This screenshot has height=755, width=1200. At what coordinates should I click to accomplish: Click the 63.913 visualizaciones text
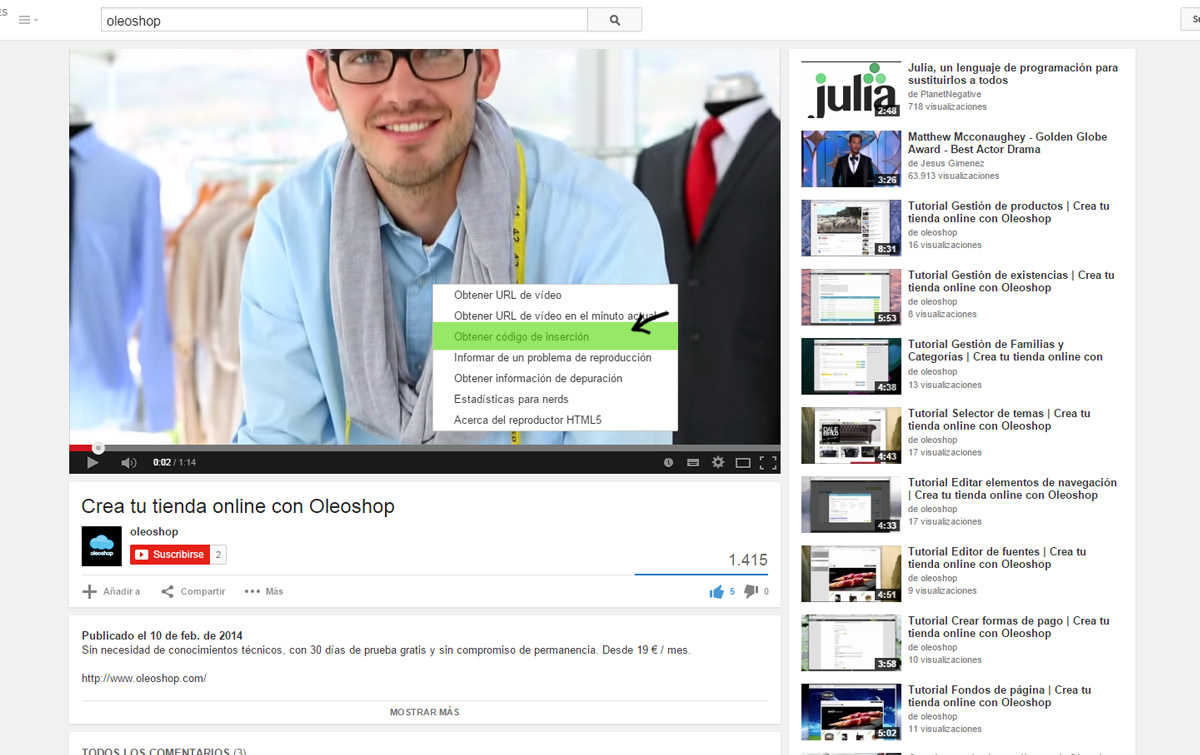[953, 176]
